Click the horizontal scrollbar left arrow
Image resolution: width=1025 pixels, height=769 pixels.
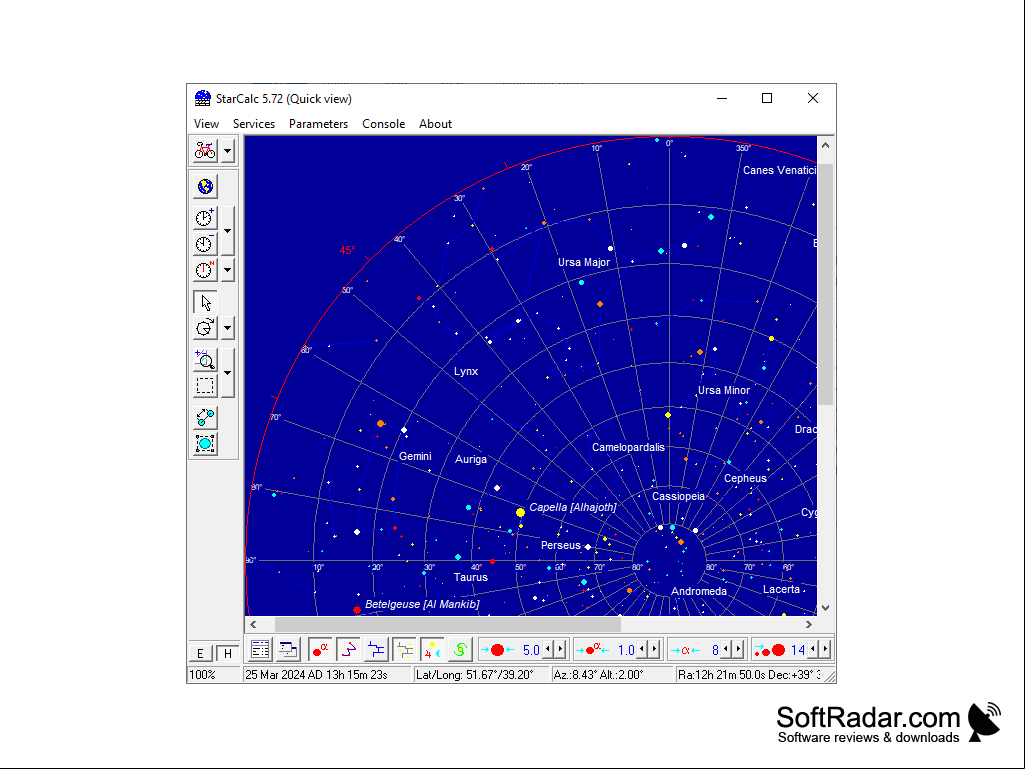click(x=254, y=624)
